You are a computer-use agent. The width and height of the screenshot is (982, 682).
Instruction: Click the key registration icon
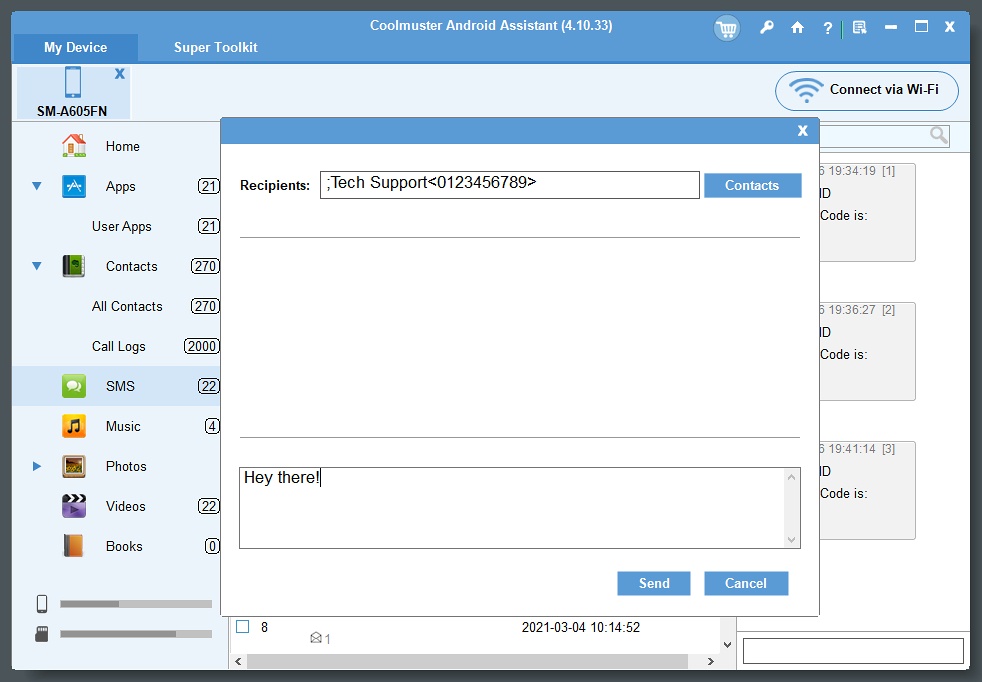767,28
